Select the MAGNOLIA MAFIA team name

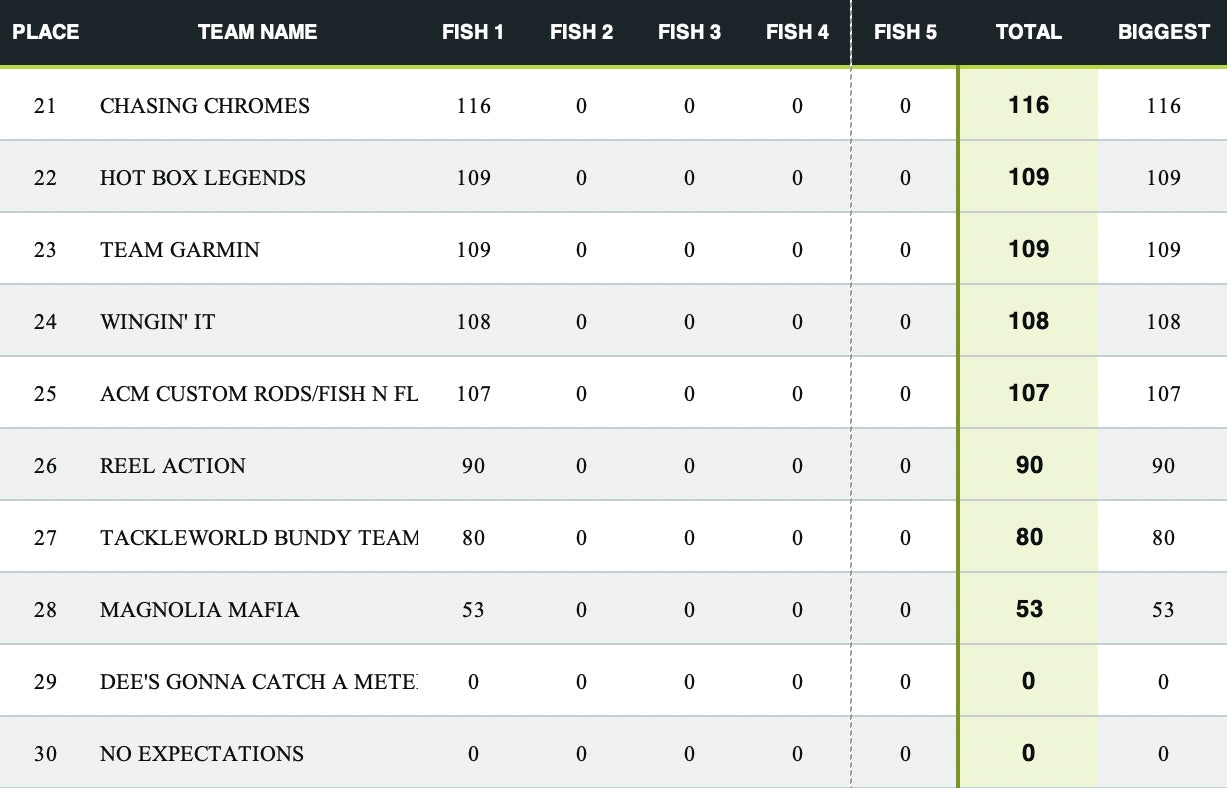pyautogui.click(x=200, y=610)
